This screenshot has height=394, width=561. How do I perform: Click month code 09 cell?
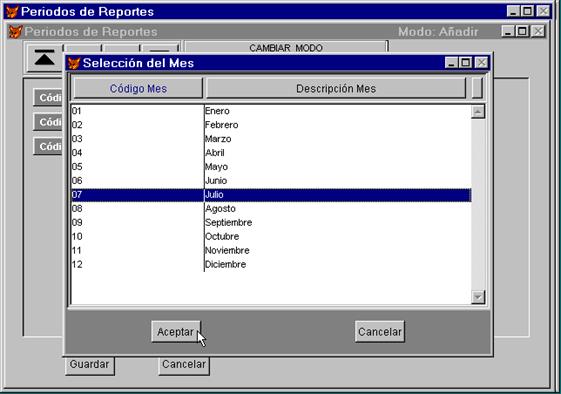pos(137,223)
